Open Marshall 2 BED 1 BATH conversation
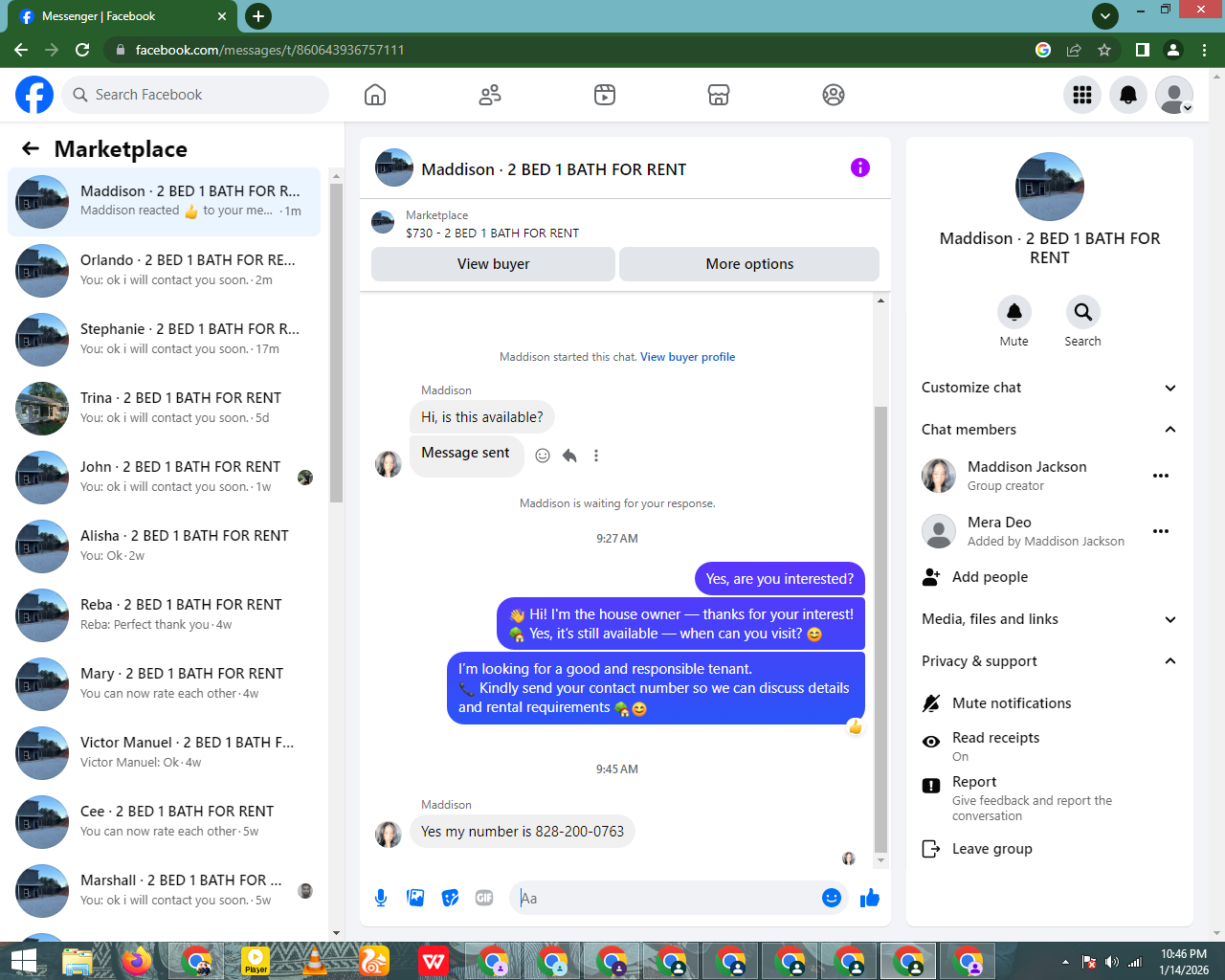This screenshot has width=1225, height=980. (164, 891)
